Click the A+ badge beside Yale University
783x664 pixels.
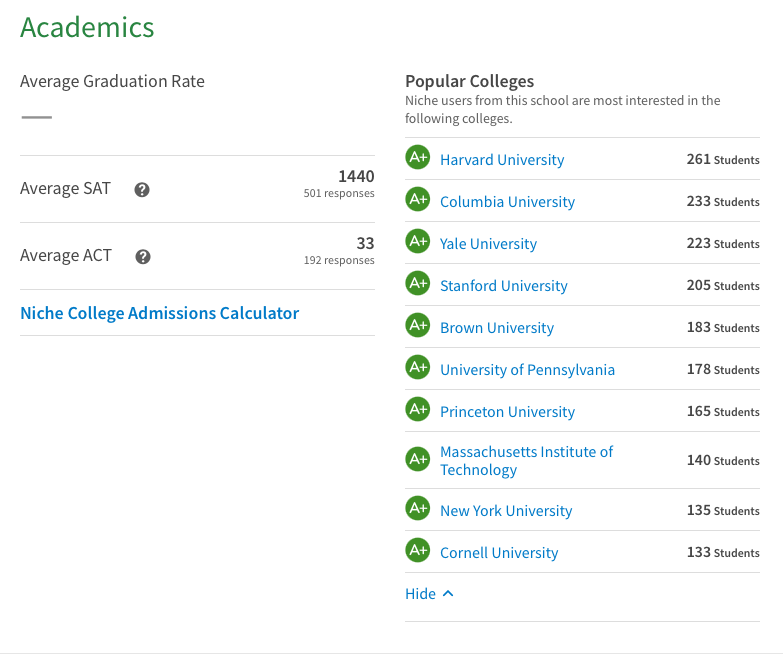pos(417,241)
